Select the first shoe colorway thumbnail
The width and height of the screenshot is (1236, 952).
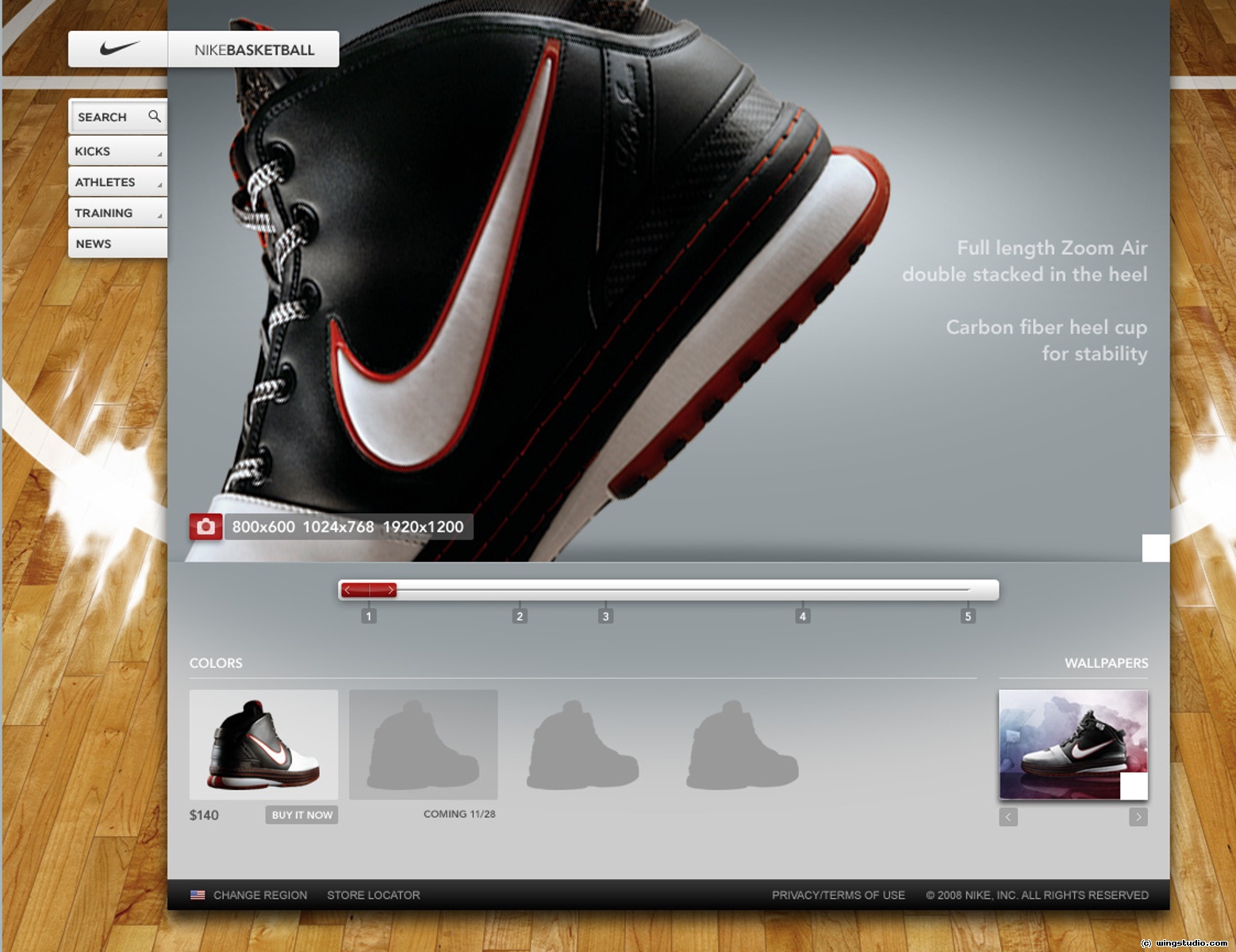coord(264,744)
